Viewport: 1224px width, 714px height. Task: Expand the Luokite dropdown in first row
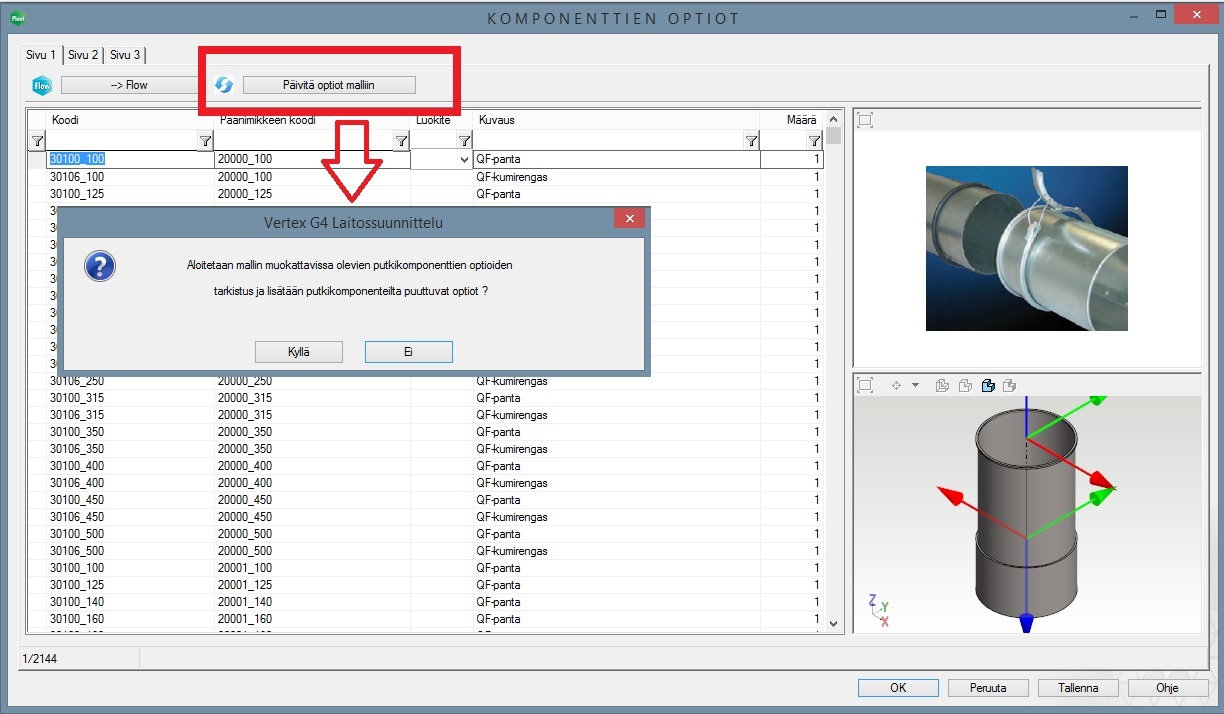click(x=463, y=159)
